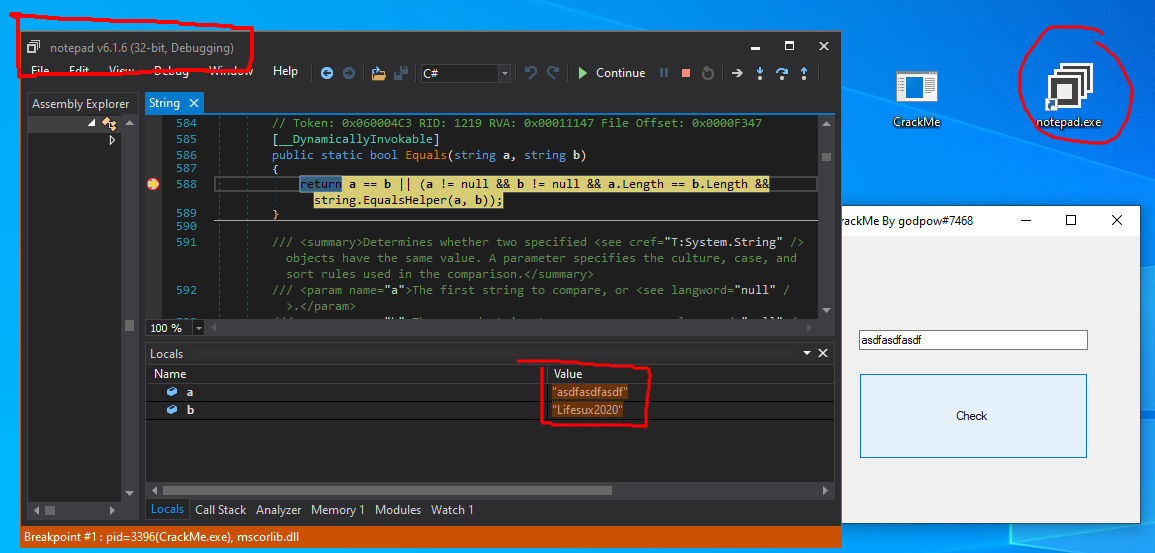Collapse the expanded assembly tree node
This screenshot has height=553, width=1155.
(91, 123)
